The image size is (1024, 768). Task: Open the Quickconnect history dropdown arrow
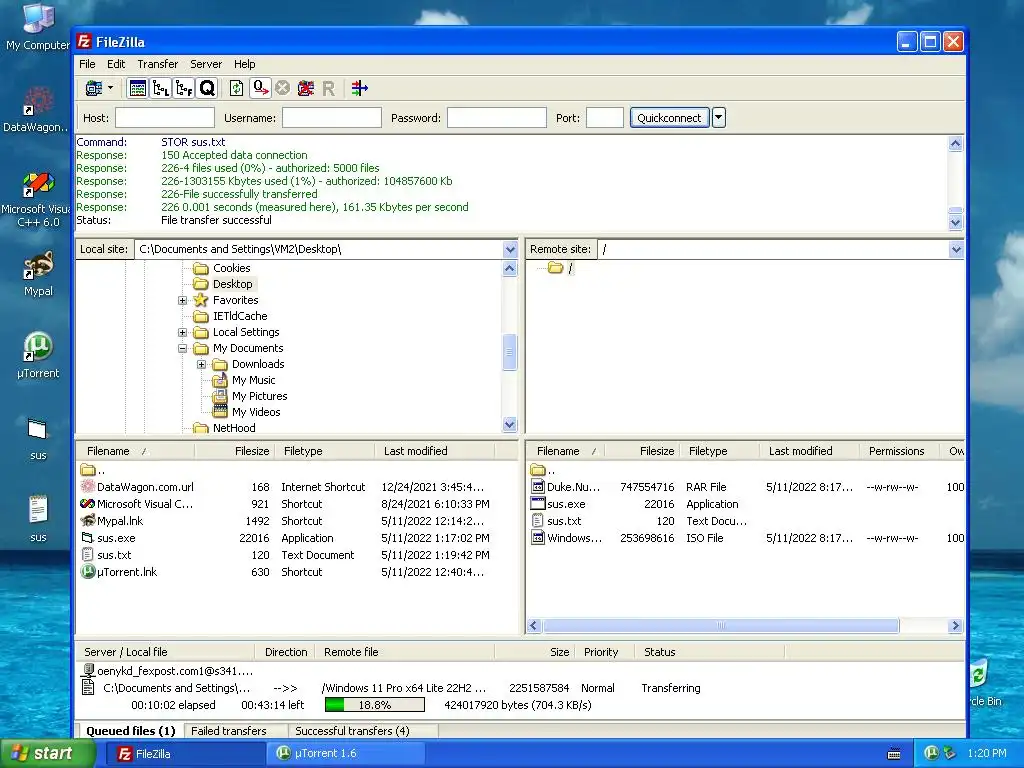(x=718, y=118)
